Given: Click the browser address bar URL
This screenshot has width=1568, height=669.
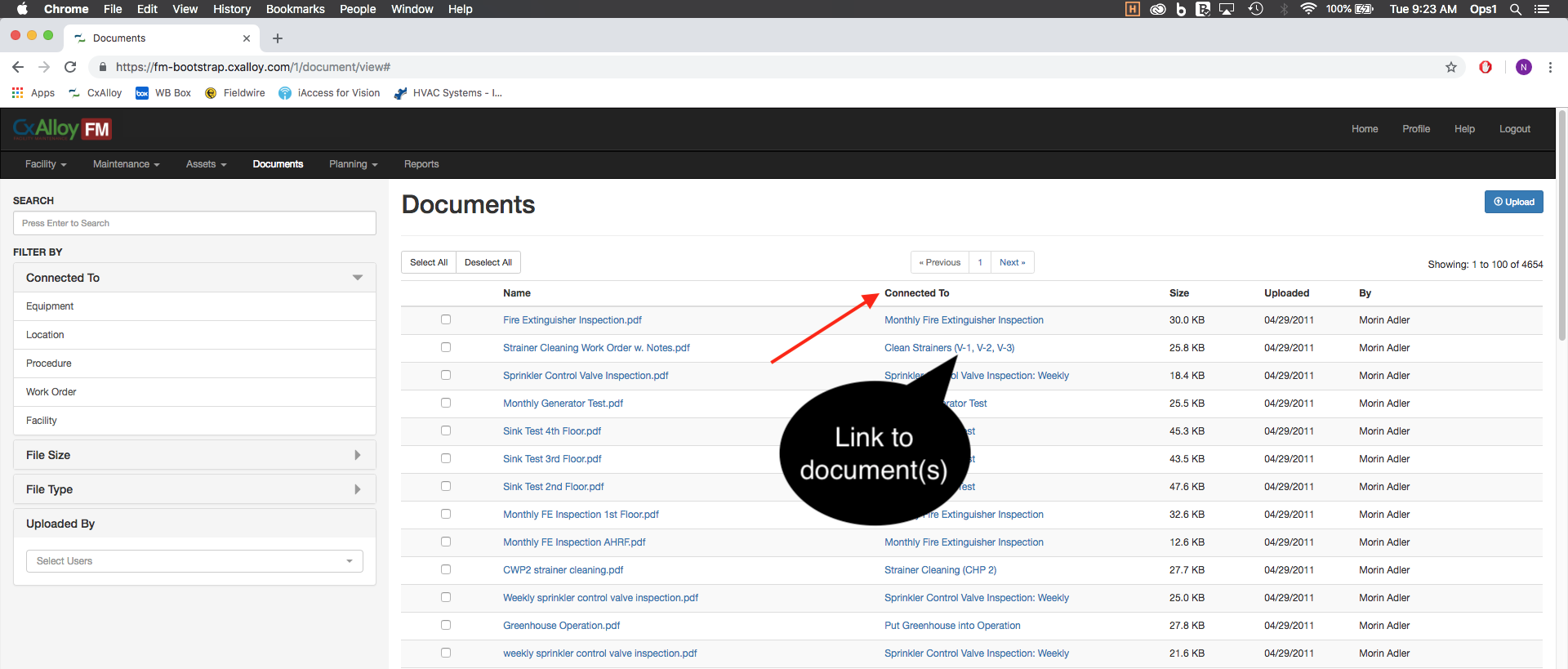Looking at the screenshot, I should coord(253,67).
